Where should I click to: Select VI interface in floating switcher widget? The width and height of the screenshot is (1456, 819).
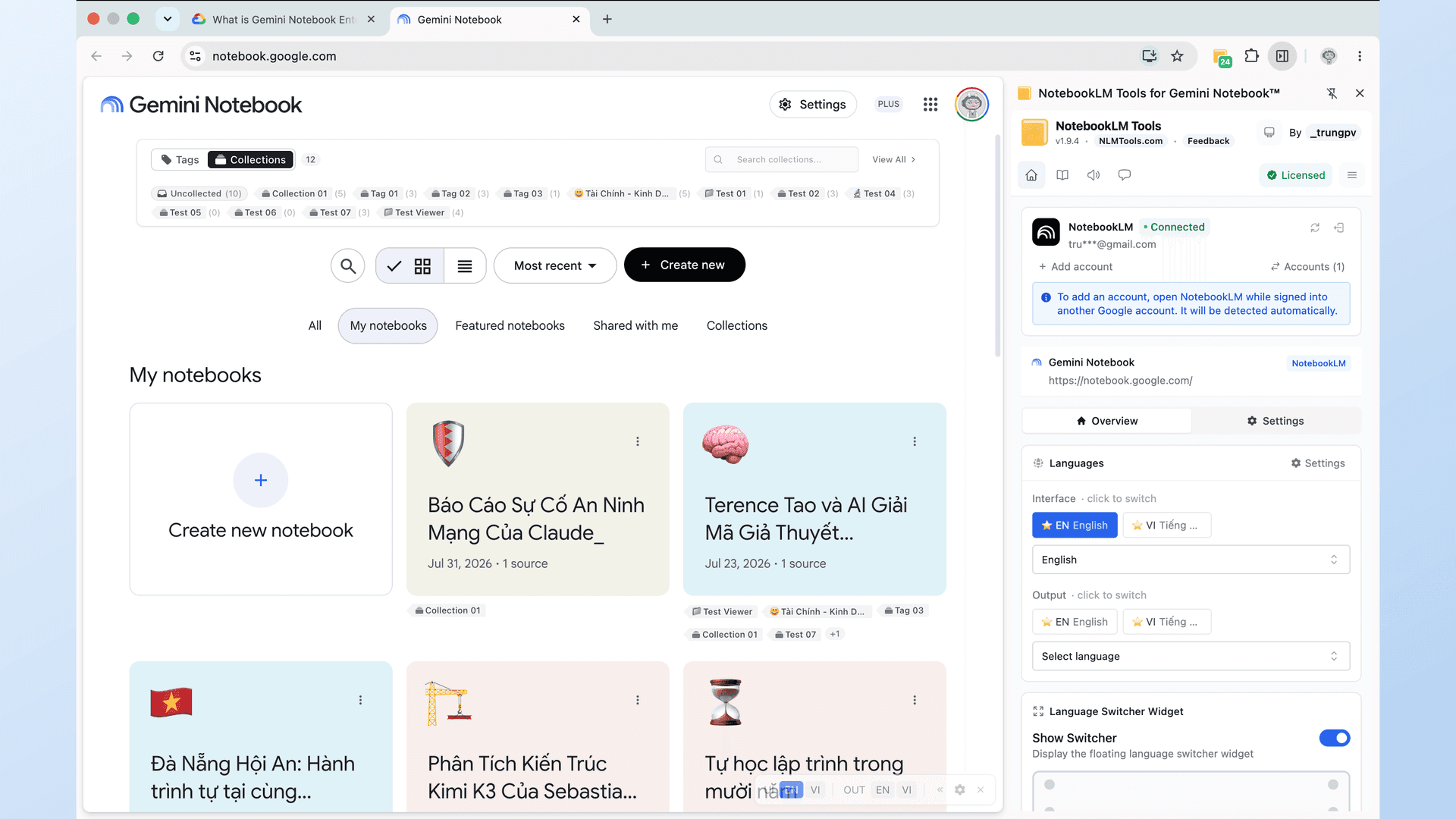click(x=815, y=790)
